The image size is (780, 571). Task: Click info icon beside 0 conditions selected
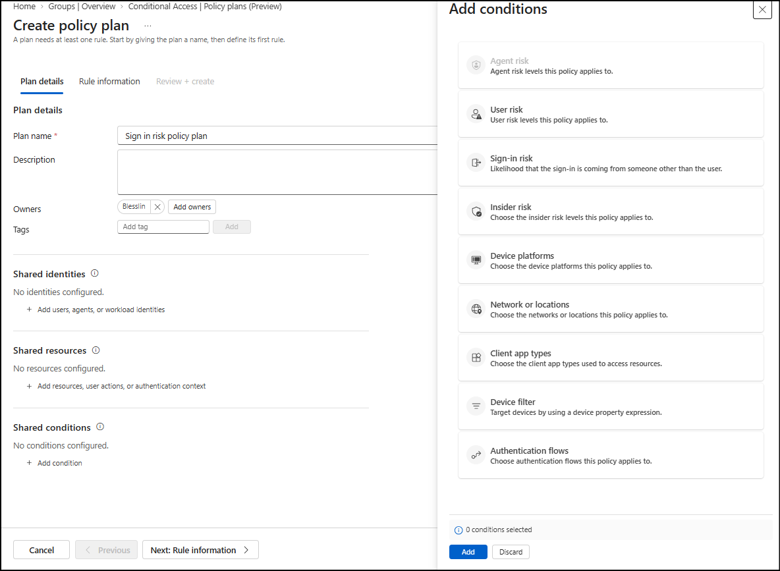(x=458, y=530)
